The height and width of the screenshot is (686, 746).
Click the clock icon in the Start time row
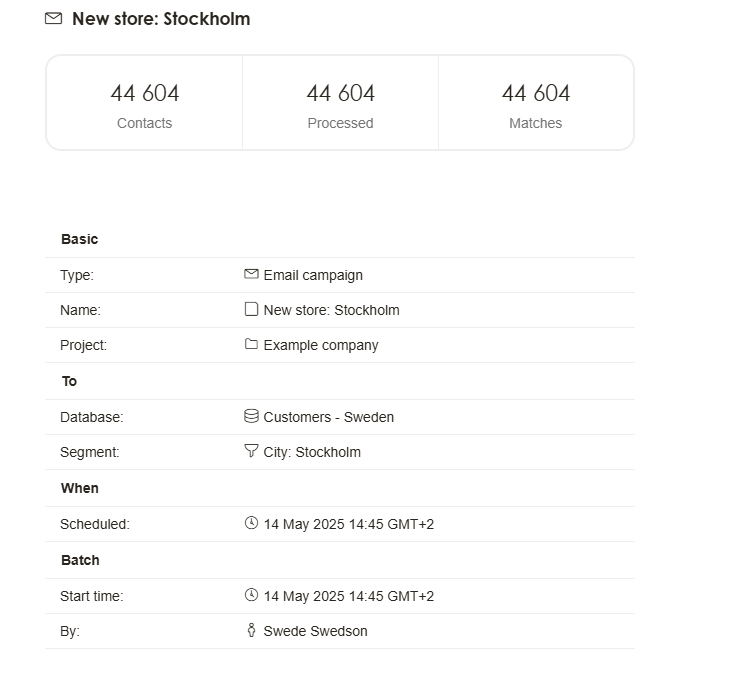[251, 595]
